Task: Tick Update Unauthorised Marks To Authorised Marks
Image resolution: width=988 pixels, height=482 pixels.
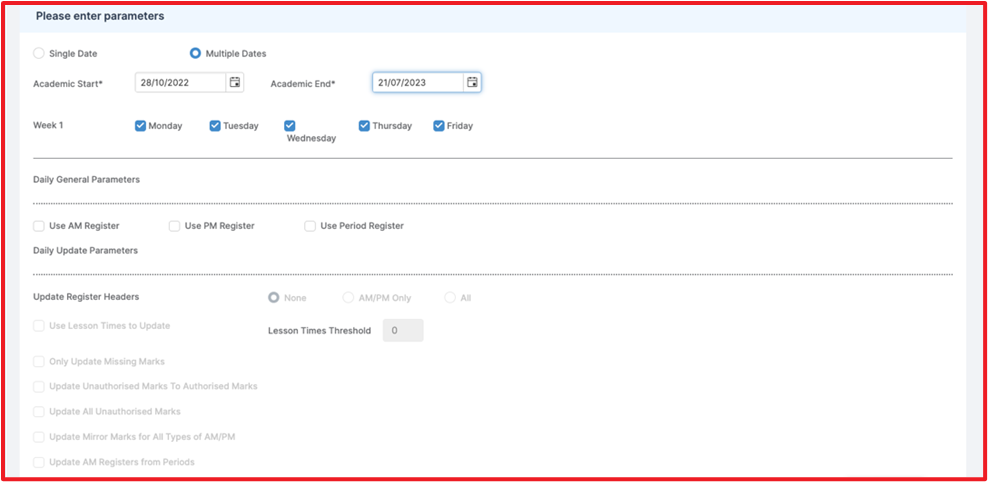Action: click(x=39, y=386)
